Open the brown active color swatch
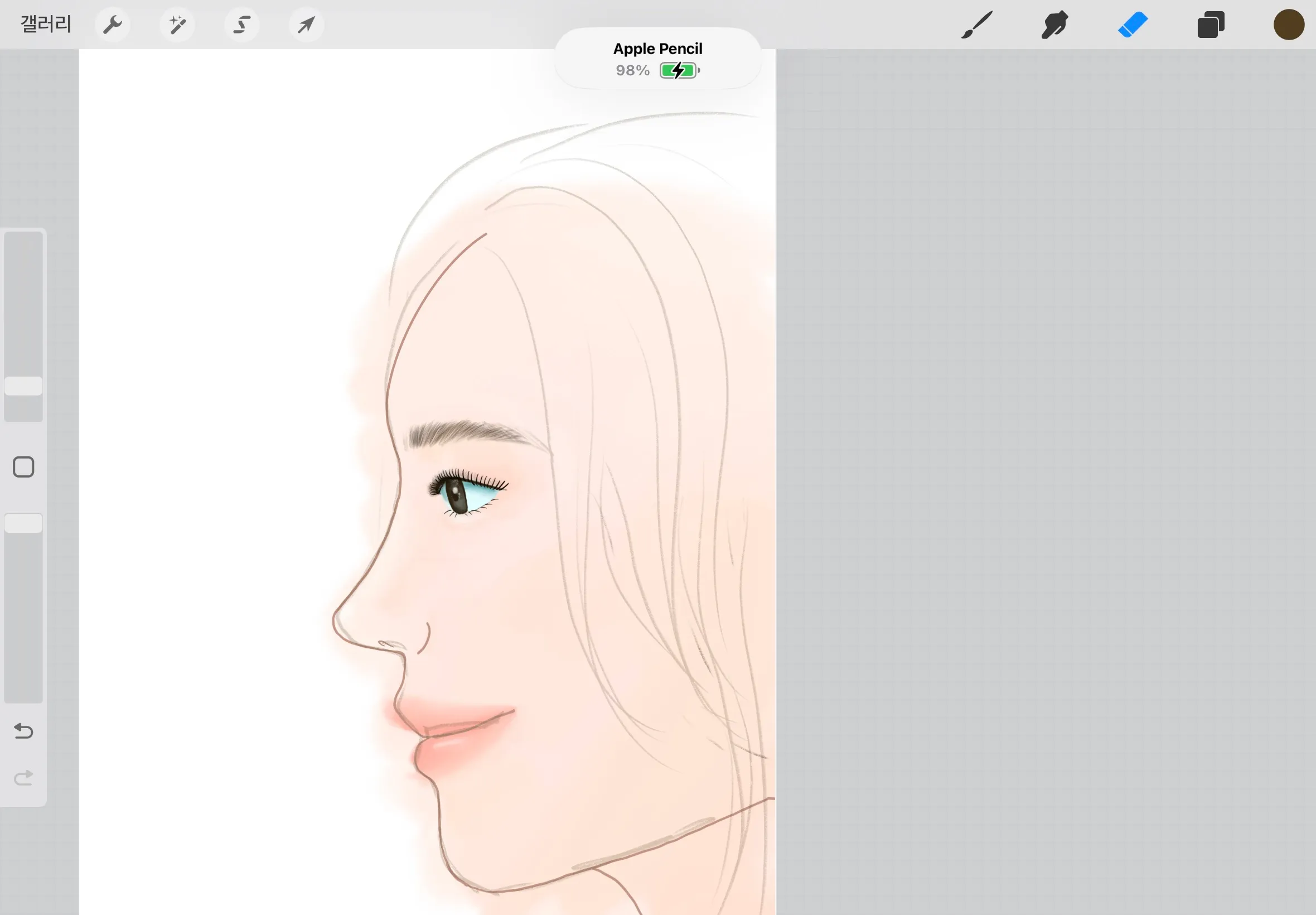This screenshot has width=1316, height=915. tap(1289, 25)
